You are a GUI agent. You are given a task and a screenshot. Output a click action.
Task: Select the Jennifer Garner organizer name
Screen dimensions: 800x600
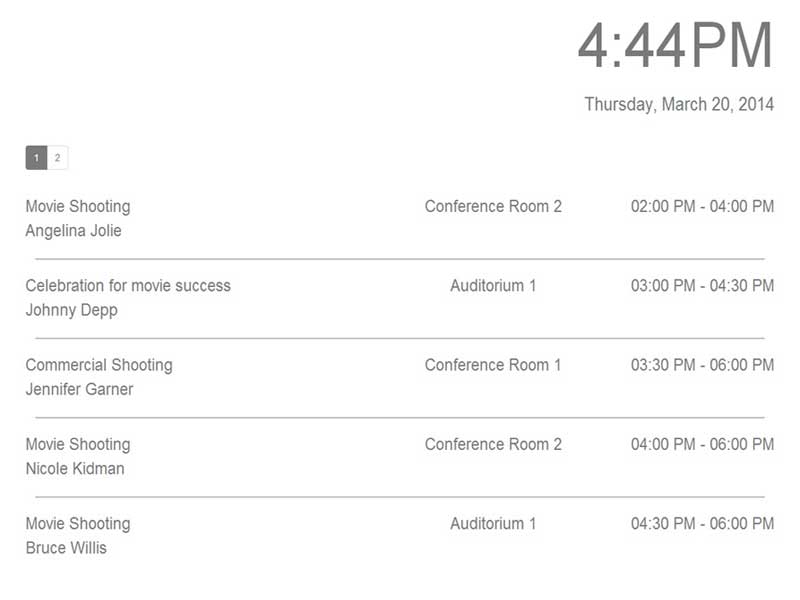79,389
